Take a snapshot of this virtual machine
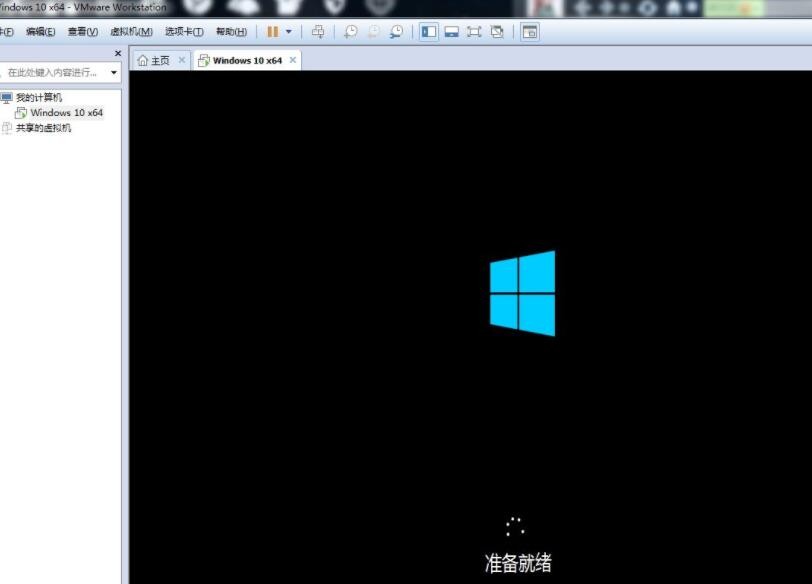812x584 pixels. coord(350,32)
